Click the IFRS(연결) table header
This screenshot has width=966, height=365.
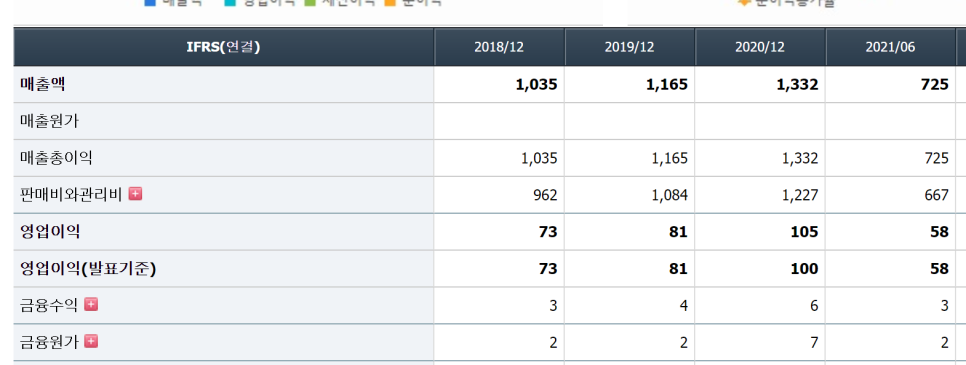tap(224, 47)
